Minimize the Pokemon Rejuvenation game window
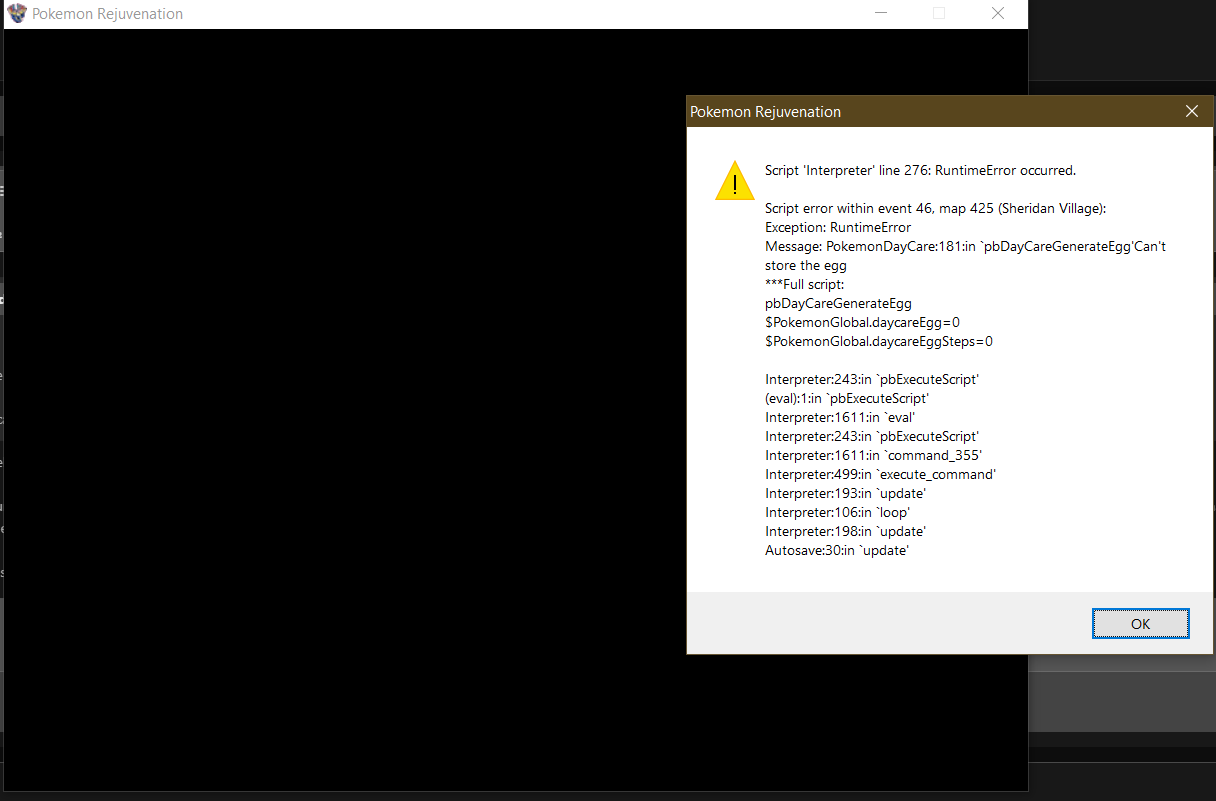 coord(881,14)
